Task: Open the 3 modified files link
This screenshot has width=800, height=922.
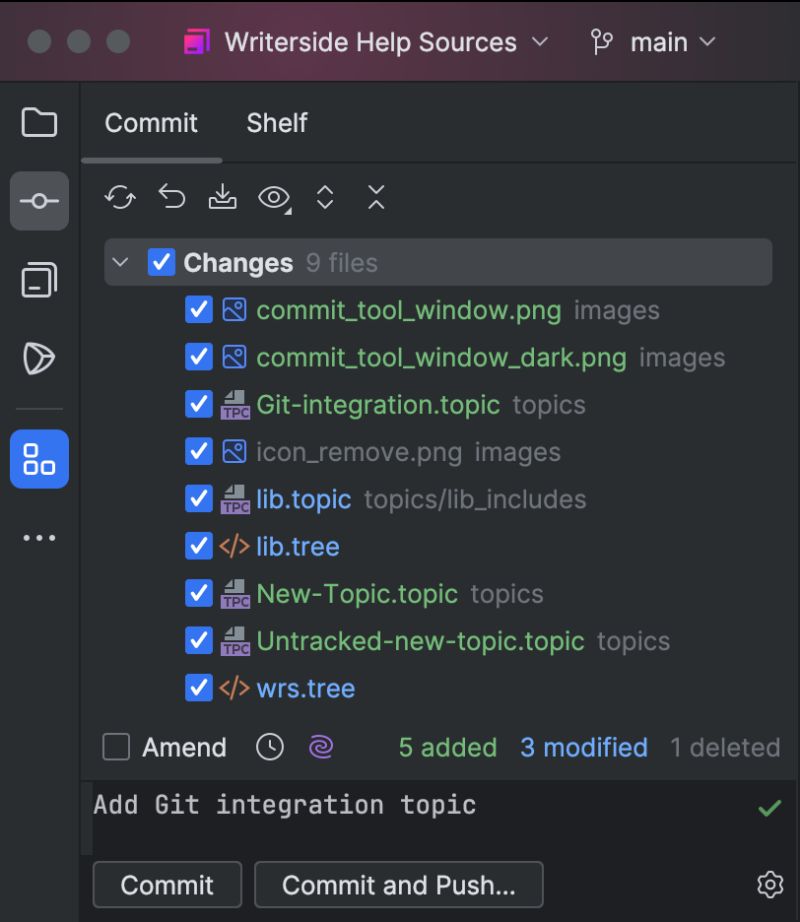Action: click(x=583, y=747)
